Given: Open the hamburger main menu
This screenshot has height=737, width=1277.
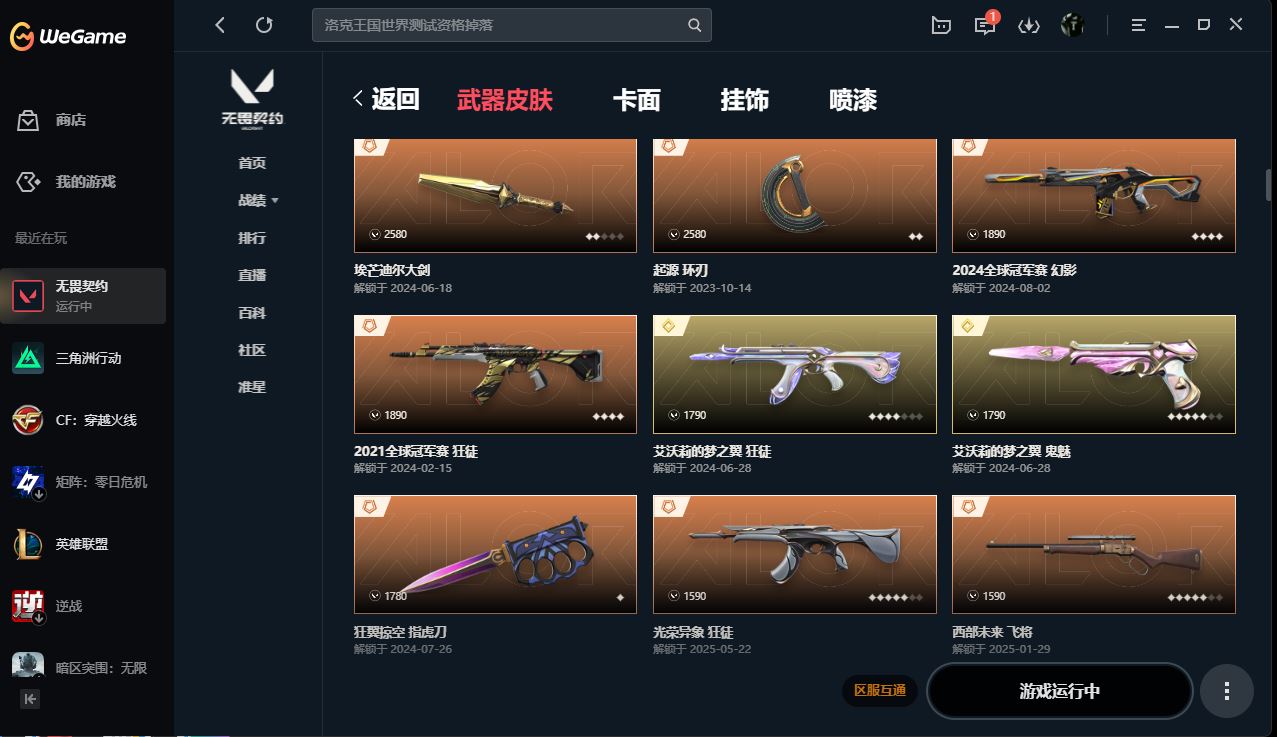Looking at the screenshot, I should pyautogui.click(x=1138, y=25).
